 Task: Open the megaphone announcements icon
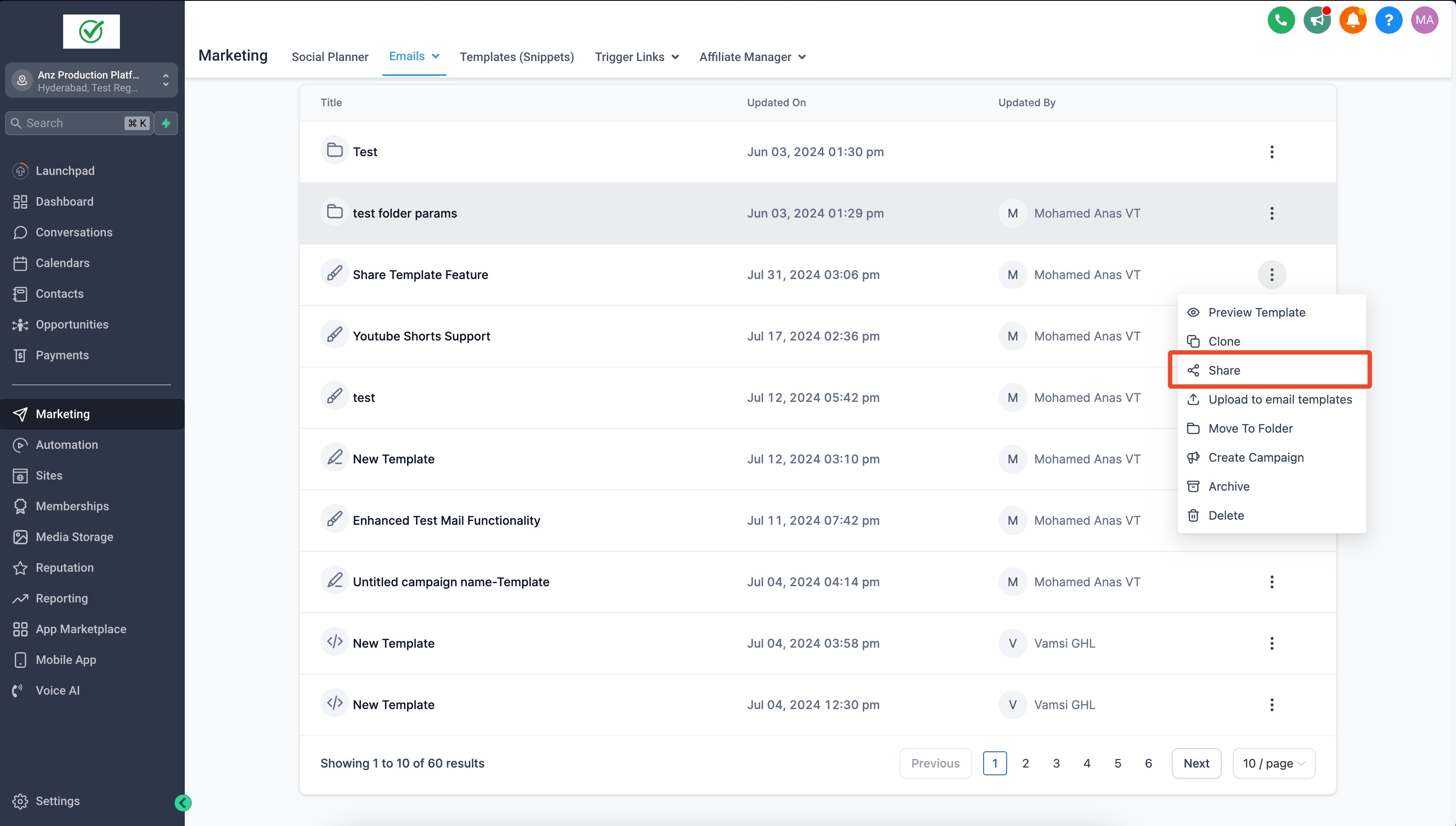pos(1316,20)
